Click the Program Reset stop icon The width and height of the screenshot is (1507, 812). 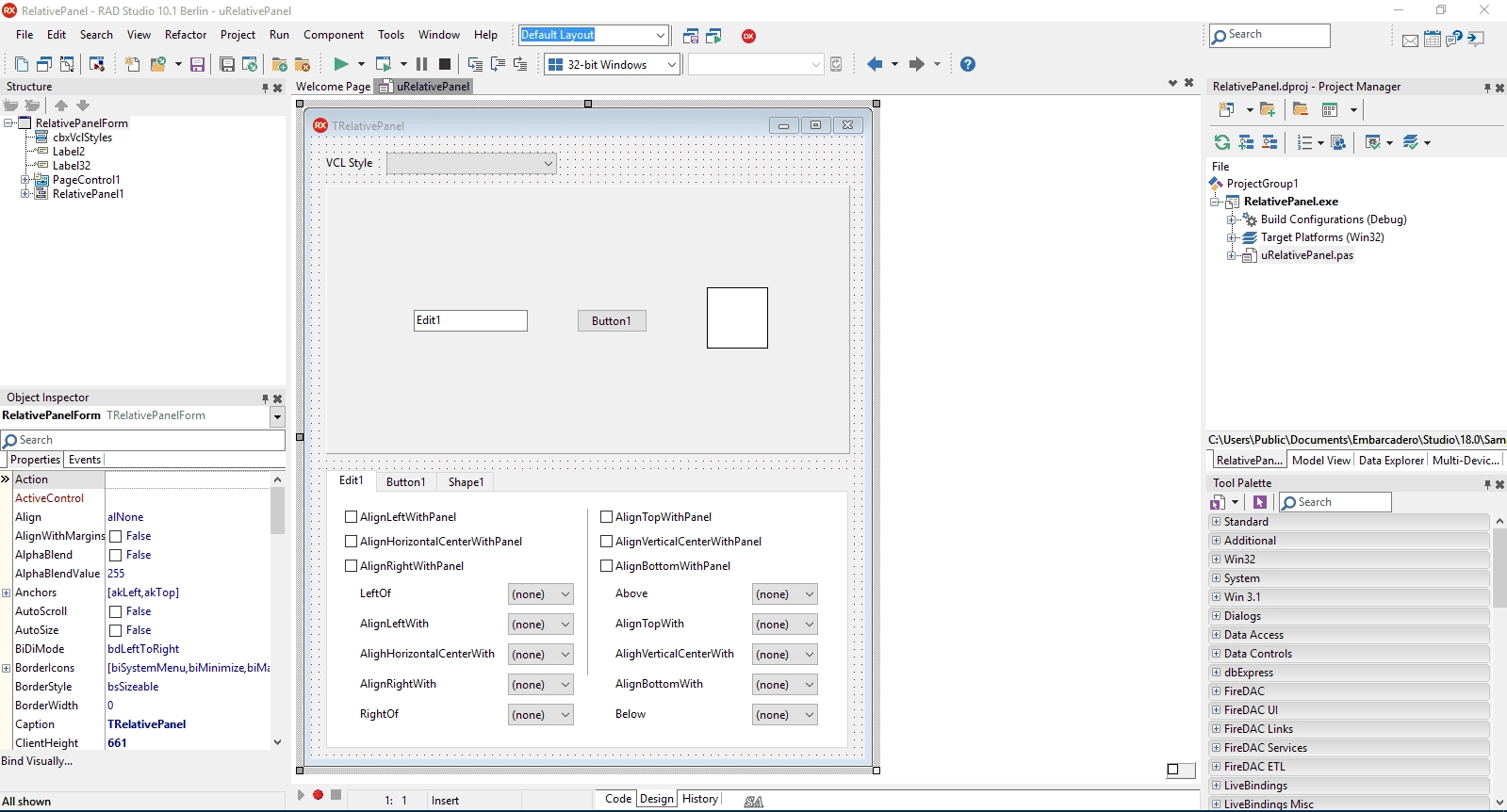click(x=445, y=64)
